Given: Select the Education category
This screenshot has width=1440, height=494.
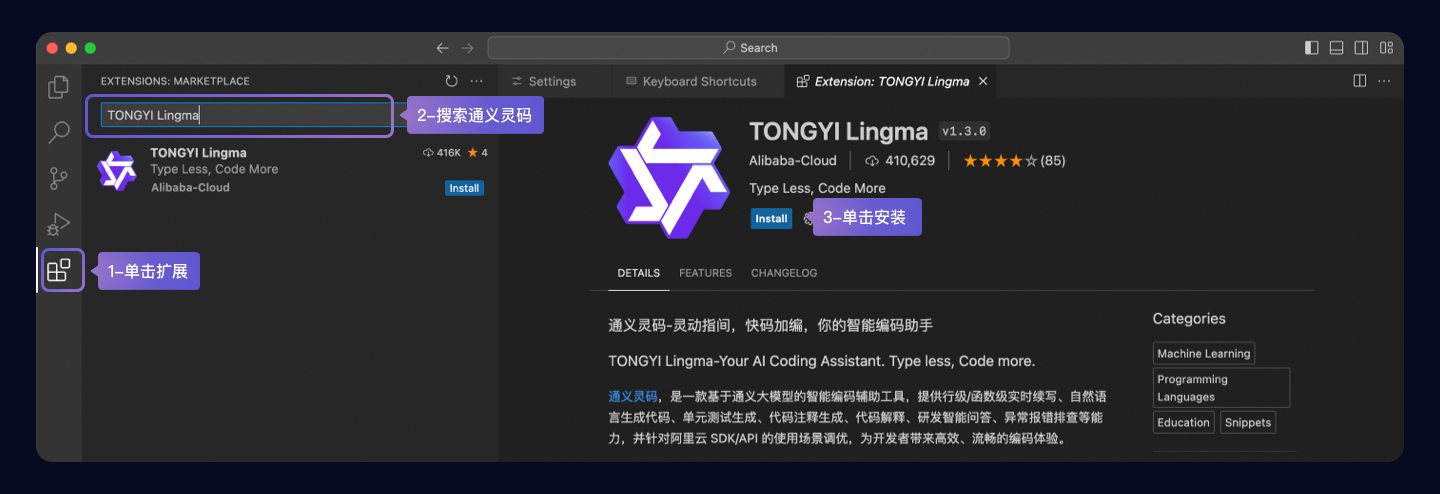Looking at the screenshot, I should pos(1183,422).
